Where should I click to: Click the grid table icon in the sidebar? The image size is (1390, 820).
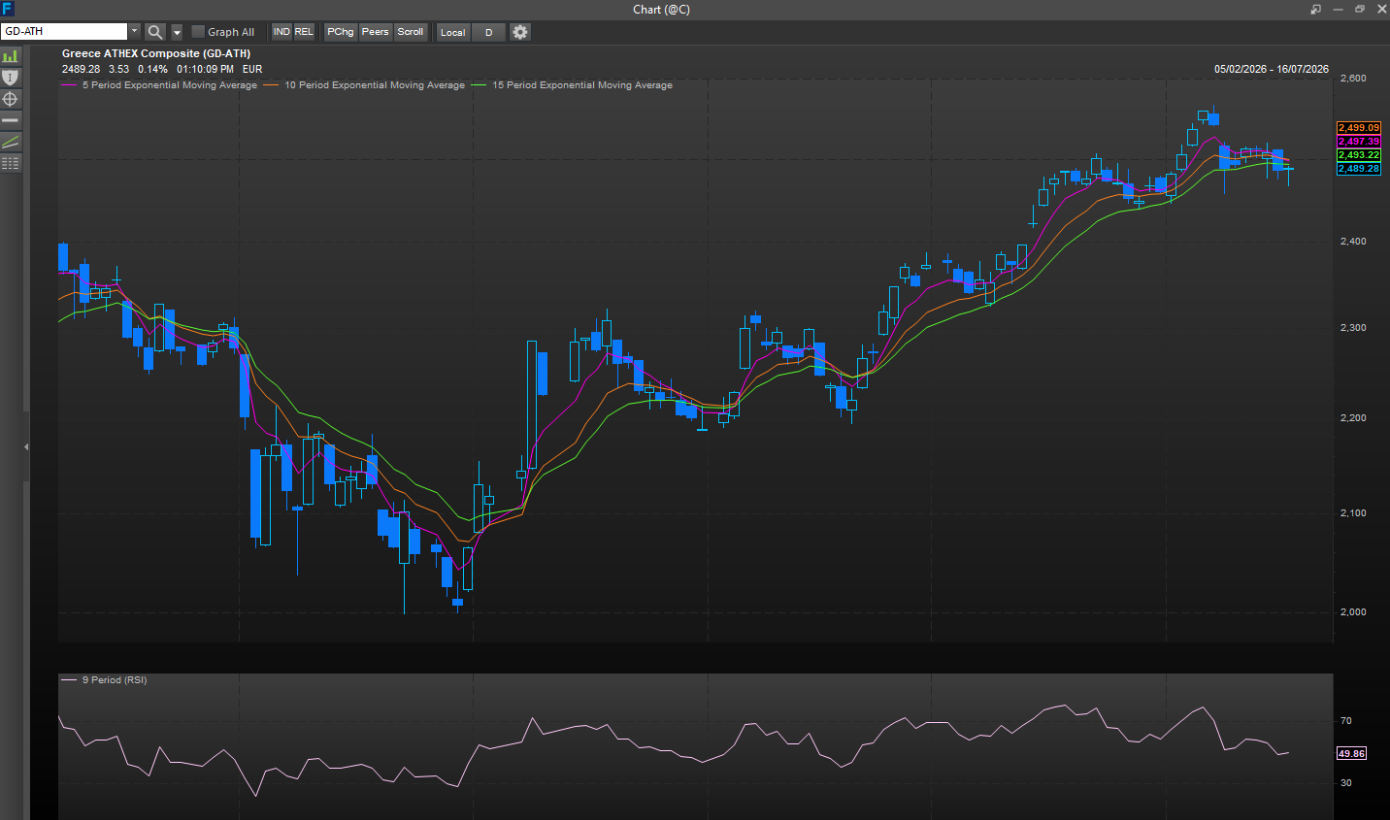[10, 162]
